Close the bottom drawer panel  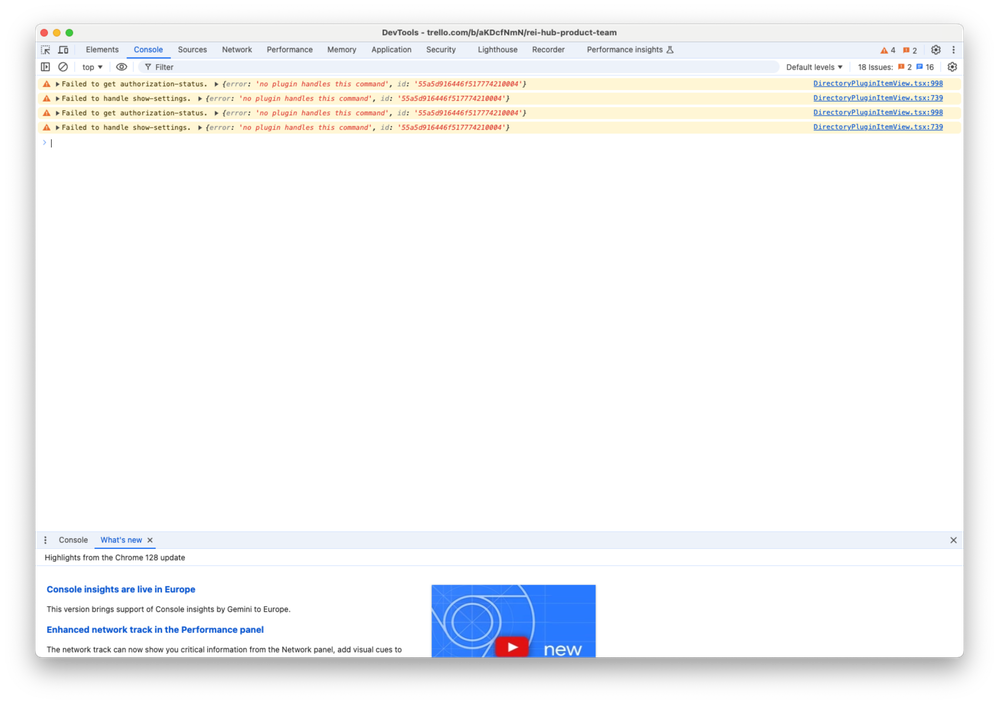[953, 540]
